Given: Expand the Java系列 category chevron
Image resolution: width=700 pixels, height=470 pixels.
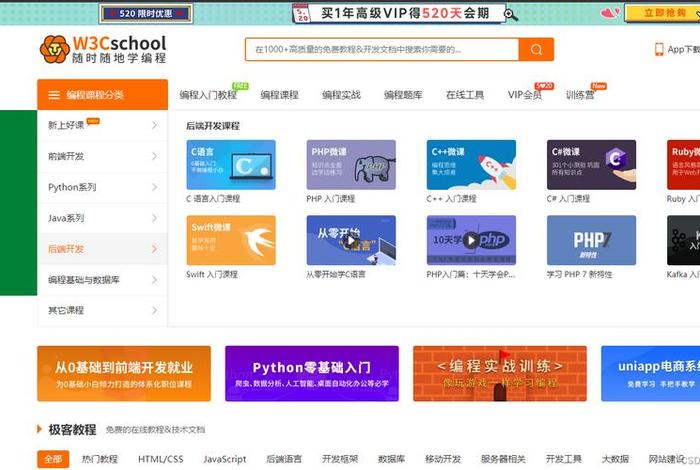Looking at the screenshot, I should [154, 218].
